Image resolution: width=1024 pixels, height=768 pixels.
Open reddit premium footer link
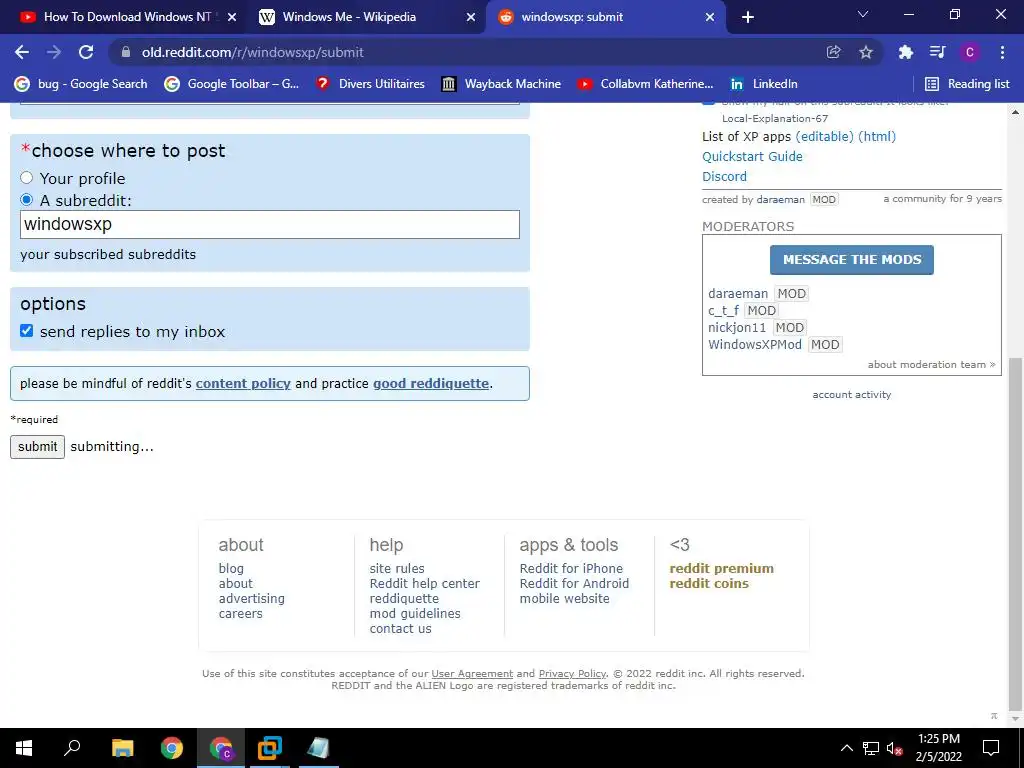722,568
